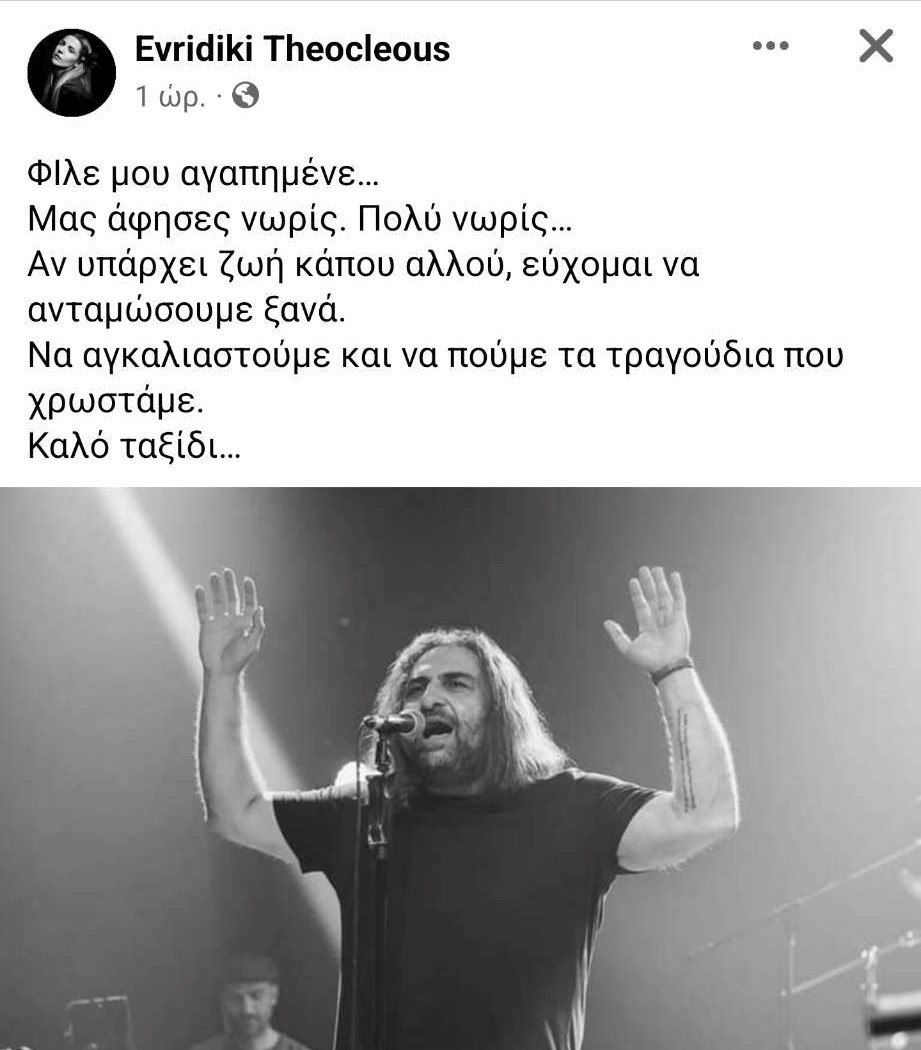Click the line "Φίλε μου αγαπημένε..."
This screenshot has width=921, height=1050.
pos(203,174)
